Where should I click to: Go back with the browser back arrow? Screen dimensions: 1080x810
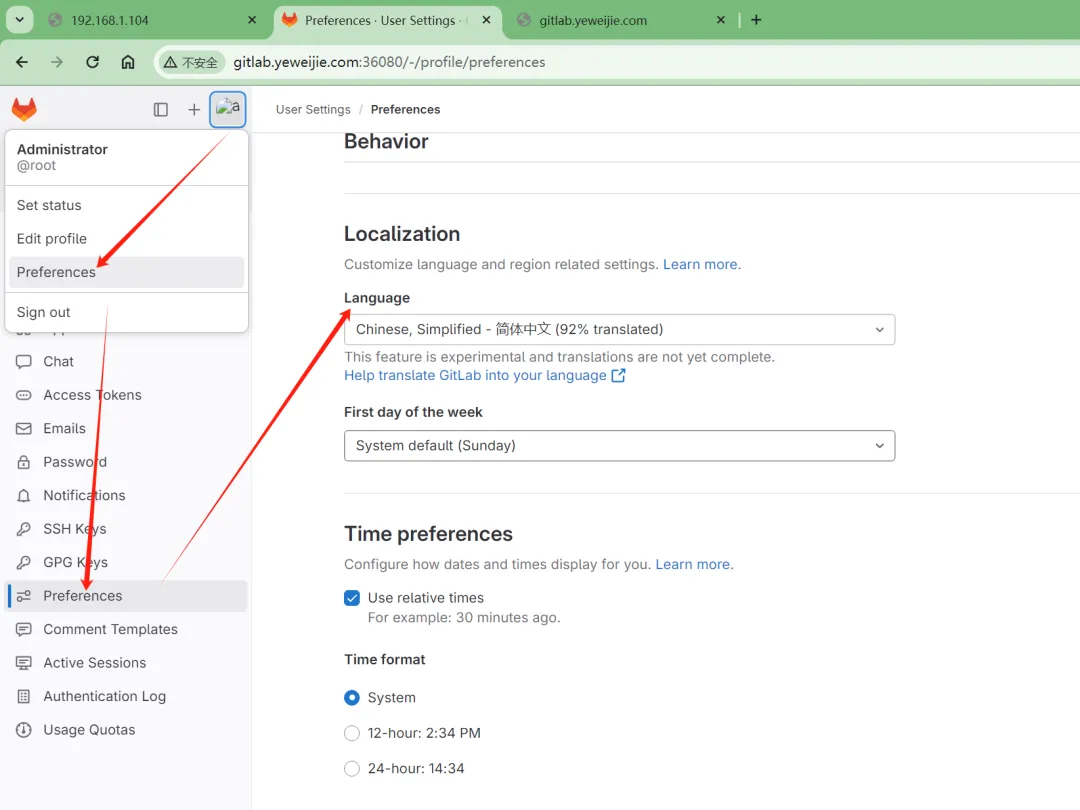pos(22,62)
